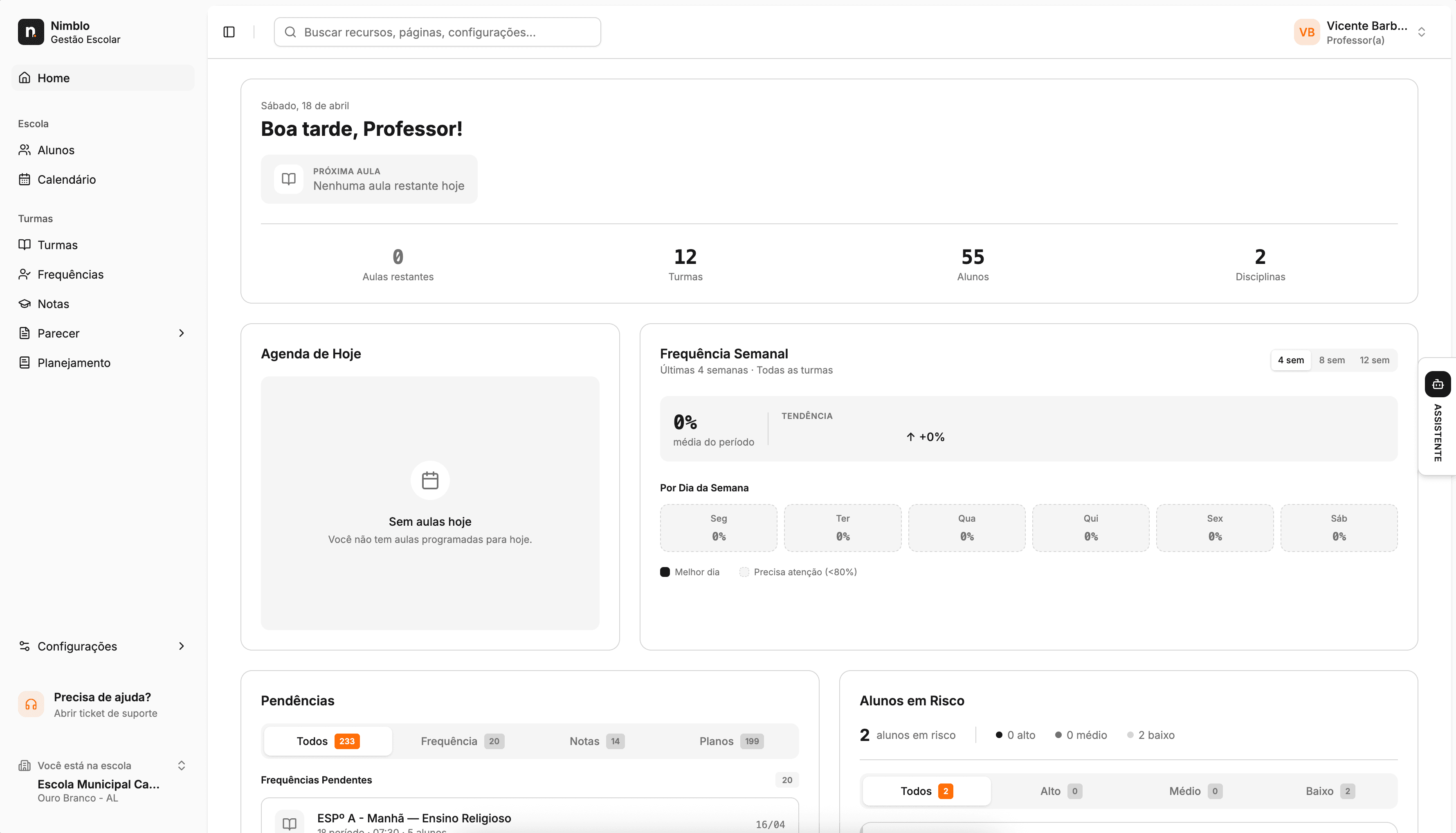Select the Médio 0 risk tab
1456x833 pixels.
coord(1195,791)
